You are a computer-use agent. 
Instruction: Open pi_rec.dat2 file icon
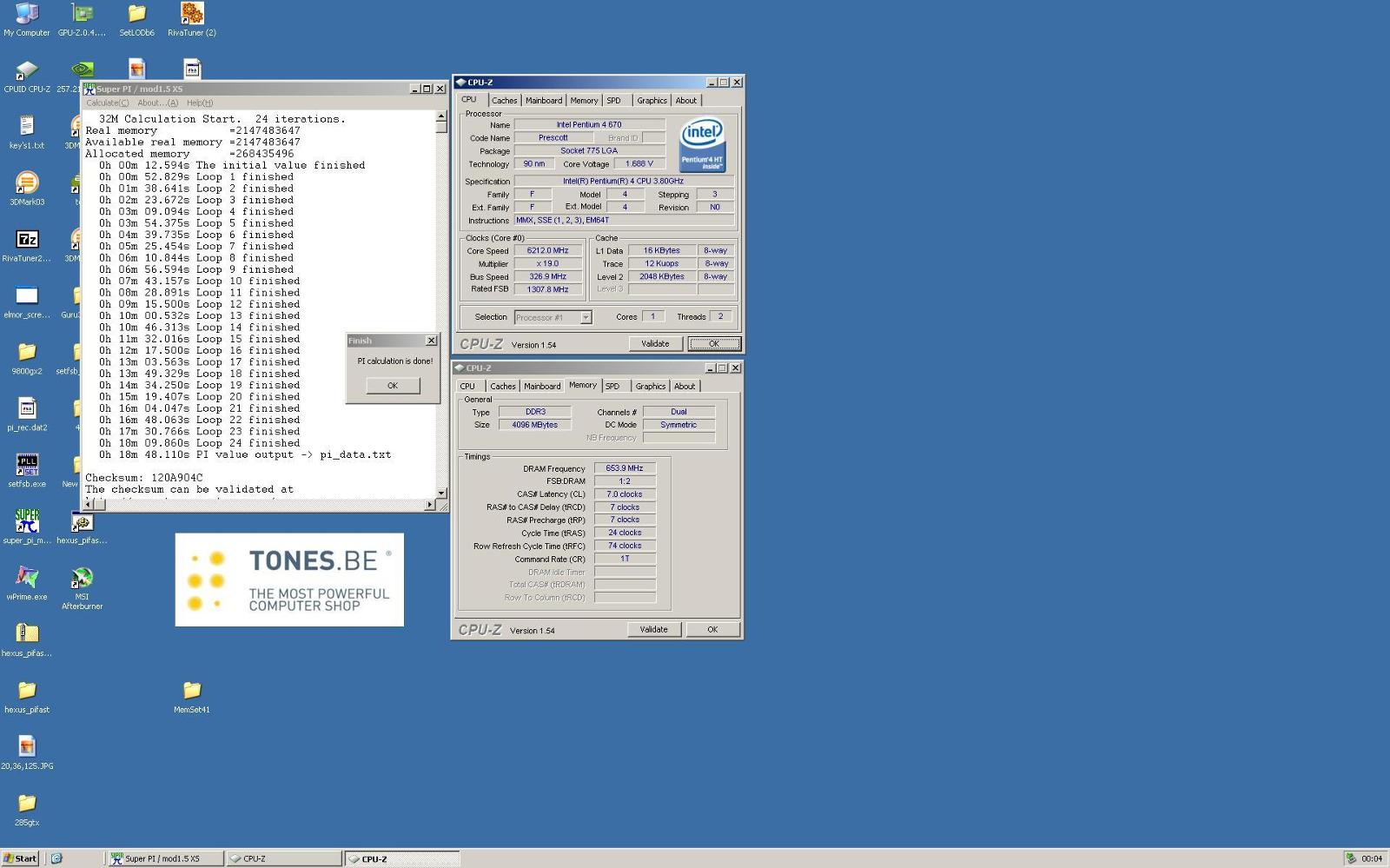pyautogui.click(x=27, y=414)
